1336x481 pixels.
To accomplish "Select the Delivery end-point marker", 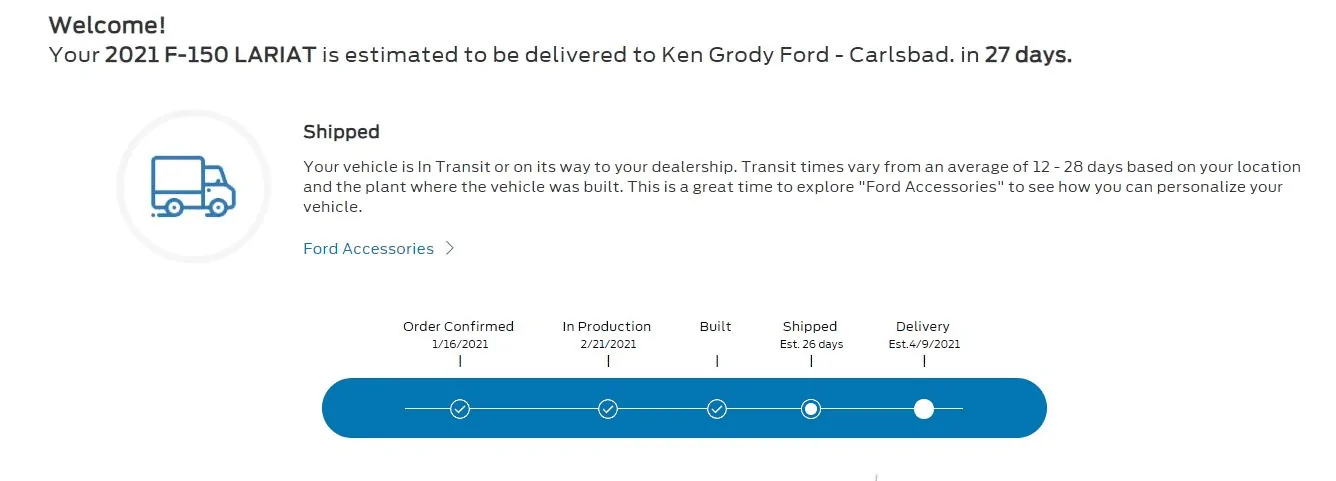I will pyautogui.click(x=924, y=408).
